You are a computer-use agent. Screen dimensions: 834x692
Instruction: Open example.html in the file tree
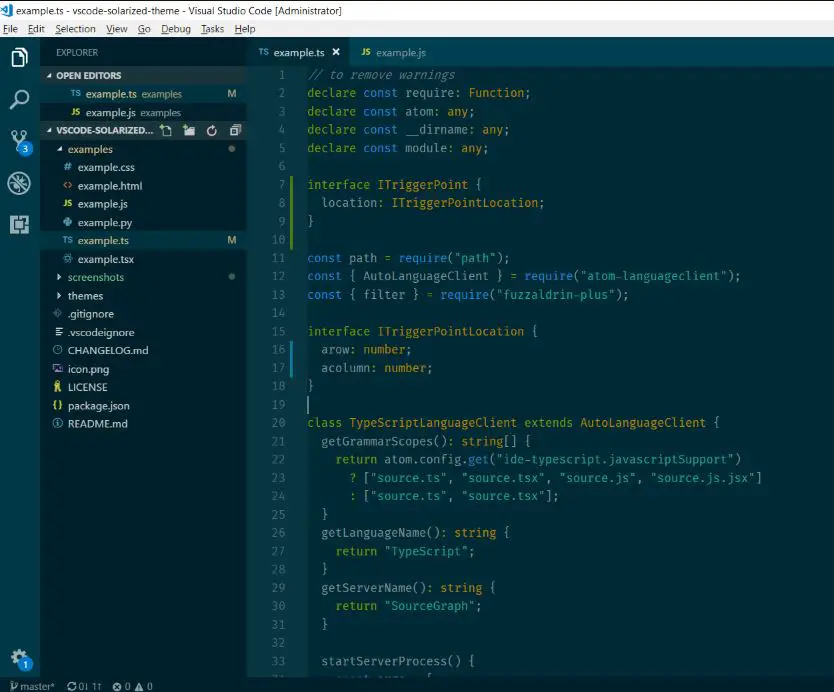click(x=143, y=186)
